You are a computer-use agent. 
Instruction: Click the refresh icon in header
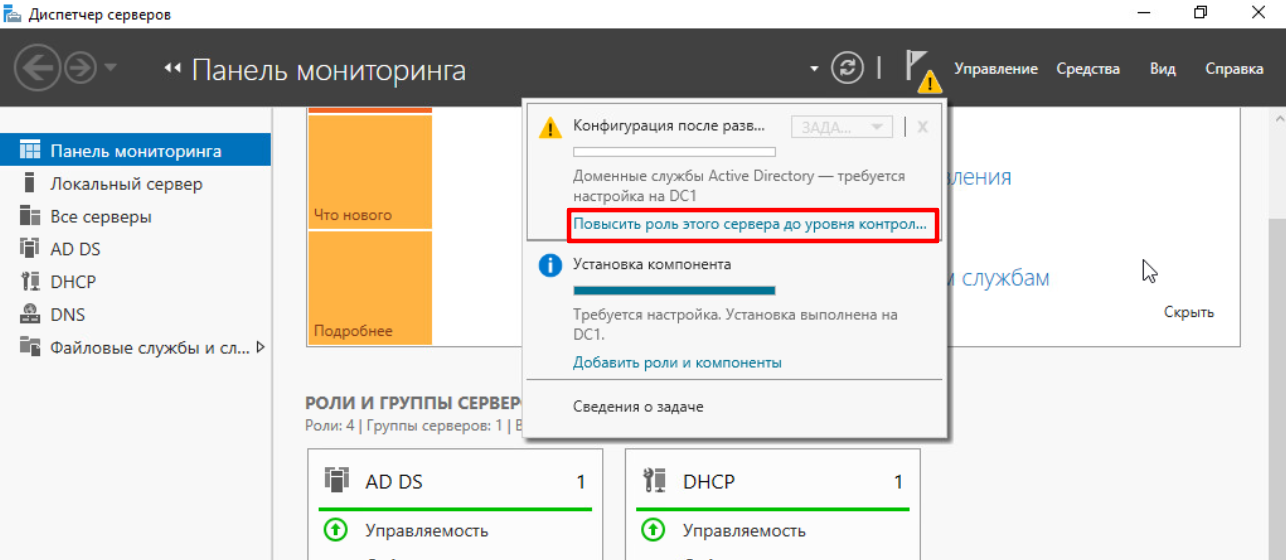point(848,68)
